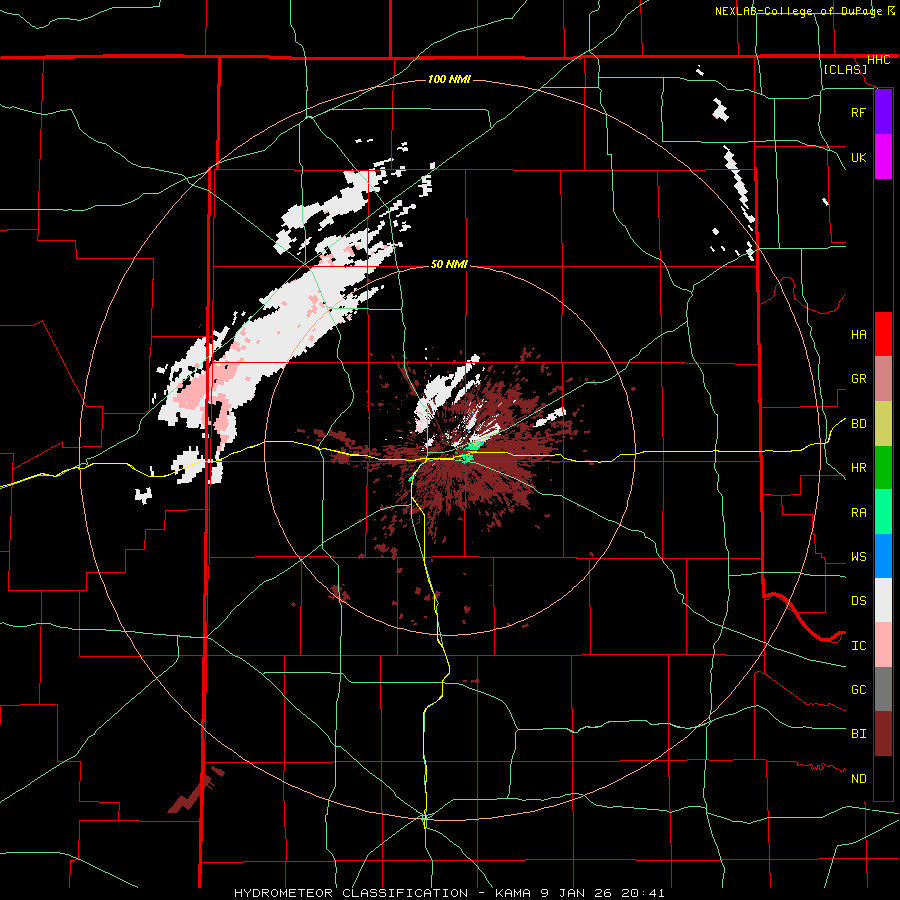Click the blue WS legend color swatch

(883, 556)
